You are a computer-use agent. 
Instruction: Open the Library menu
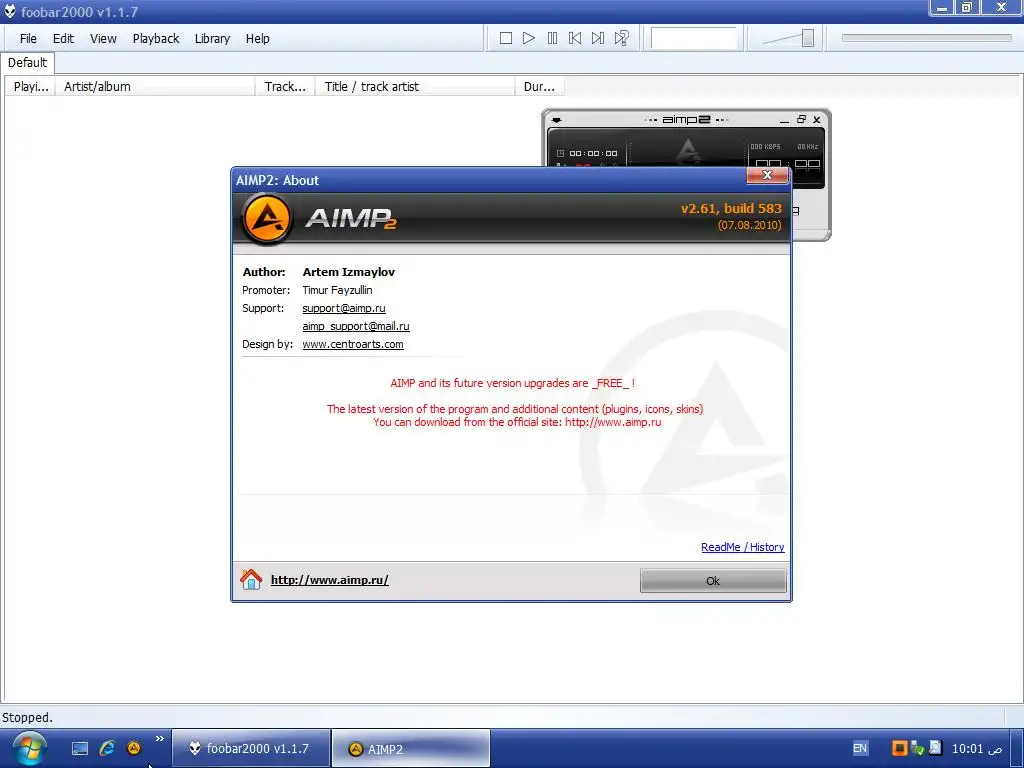pyautogui.click(x=212, y=39)
